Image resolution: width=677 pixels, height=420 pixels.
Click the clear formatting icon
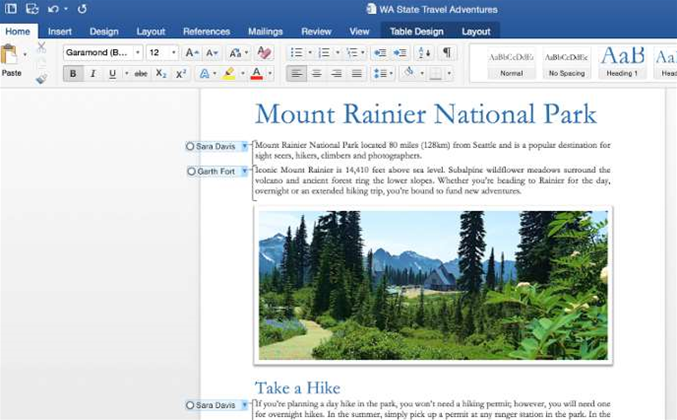pyautogui.click(x=264, y=52)
